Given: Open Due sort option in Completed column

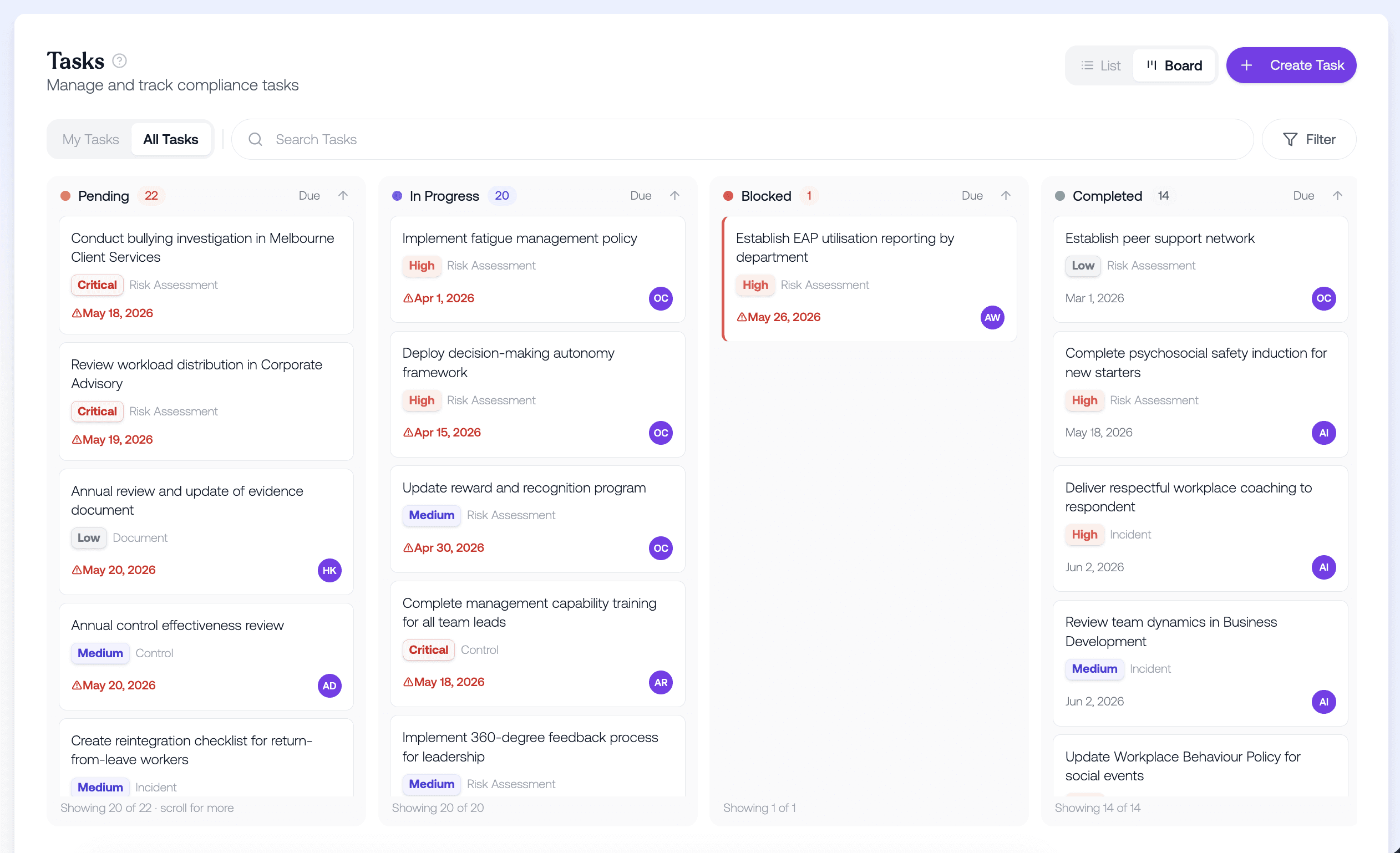Looking at the screenshot, I should point(1303,195).
